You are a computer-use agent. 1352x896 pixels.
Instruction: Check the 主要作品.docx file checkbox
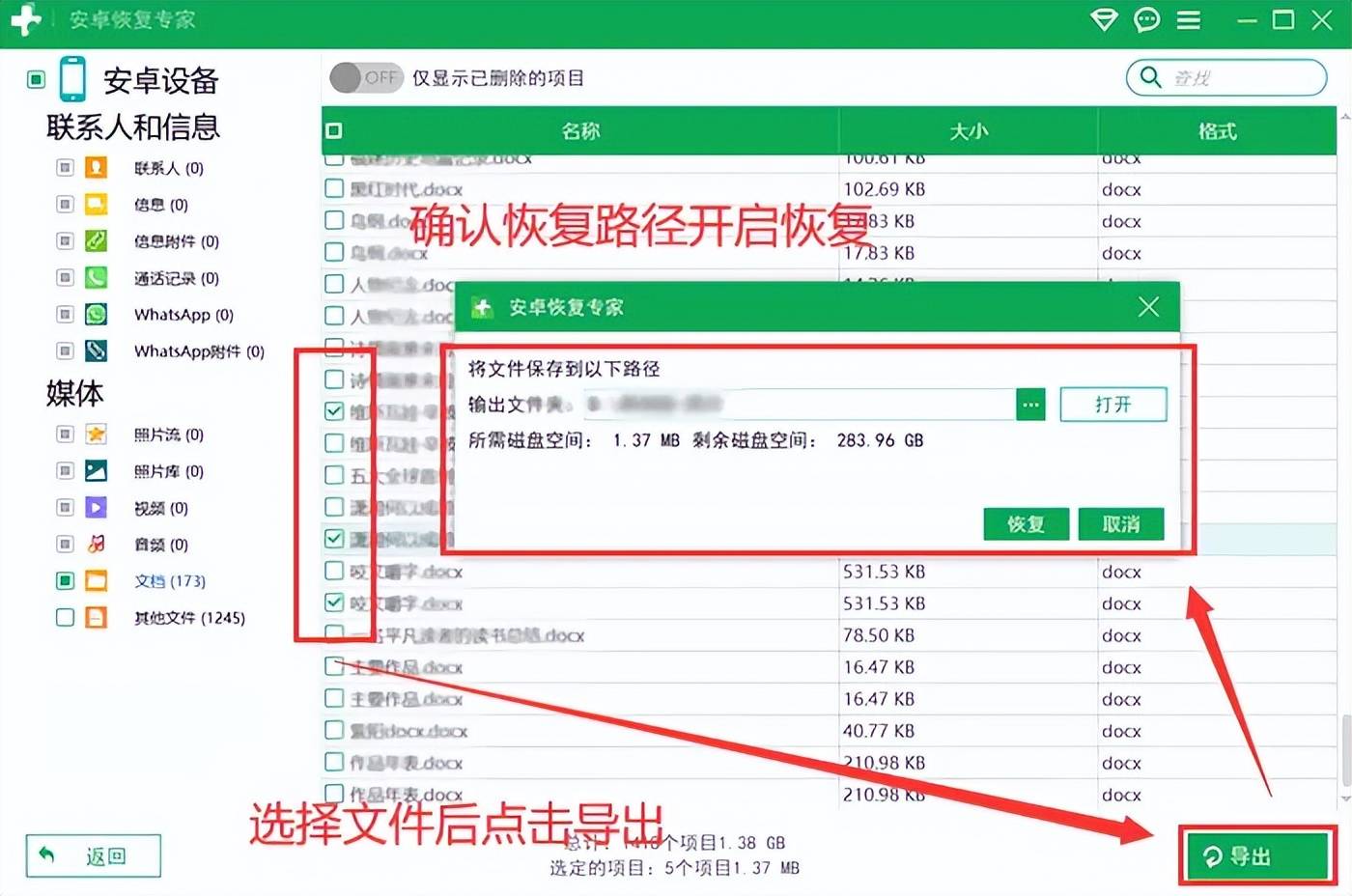pyautogui.click(x=333, y=666)
